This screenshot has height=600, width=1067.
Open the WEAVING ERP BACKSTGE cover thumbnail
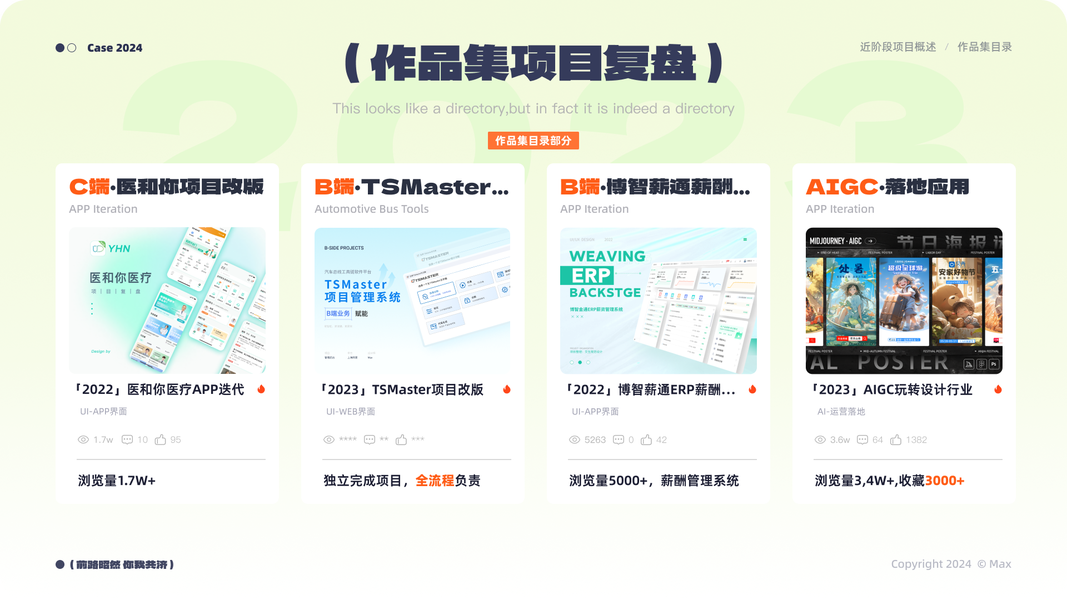click(658, 301)
